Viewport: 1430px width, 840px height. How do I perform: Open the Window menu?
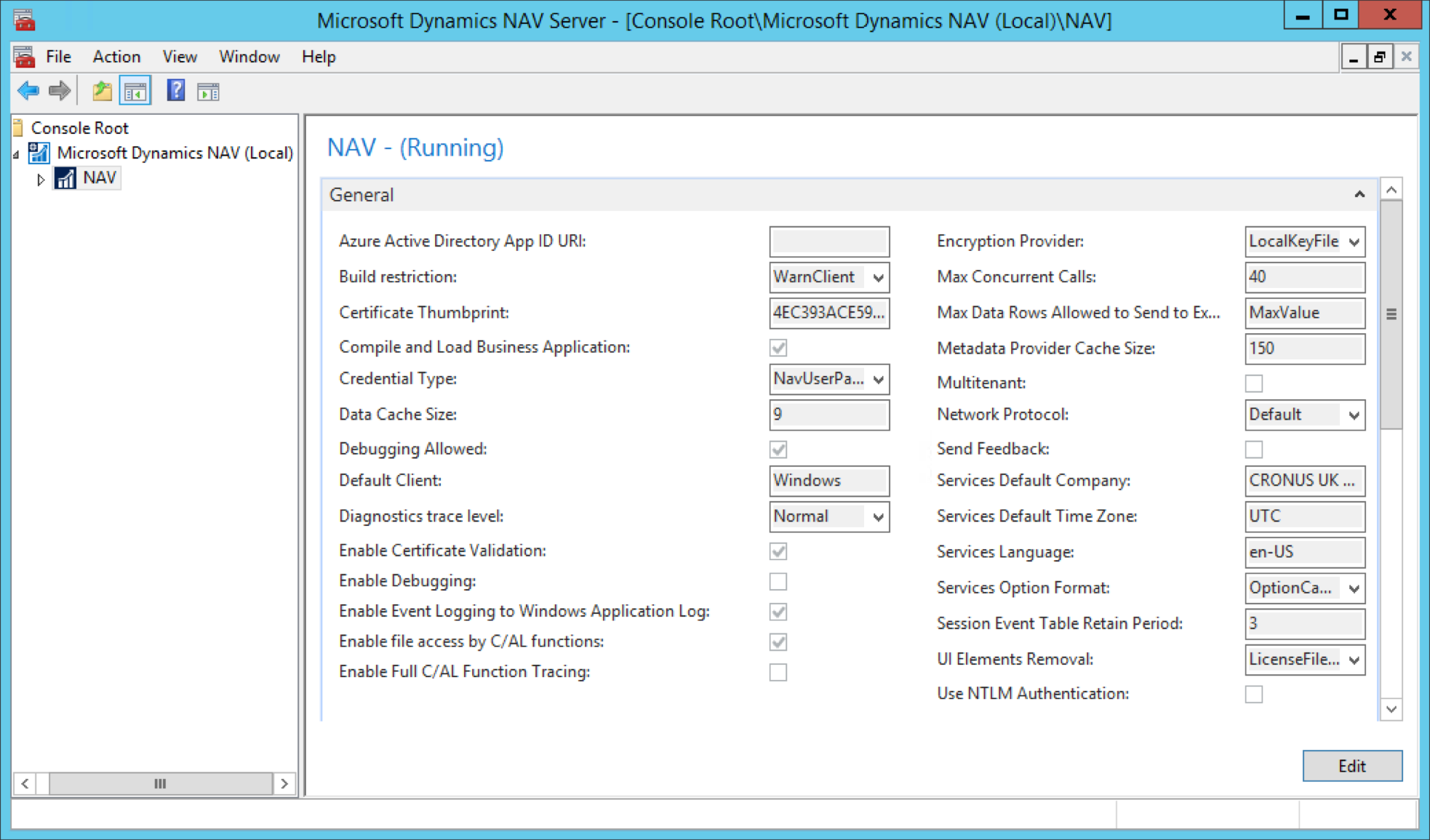(x=249, y=57)
